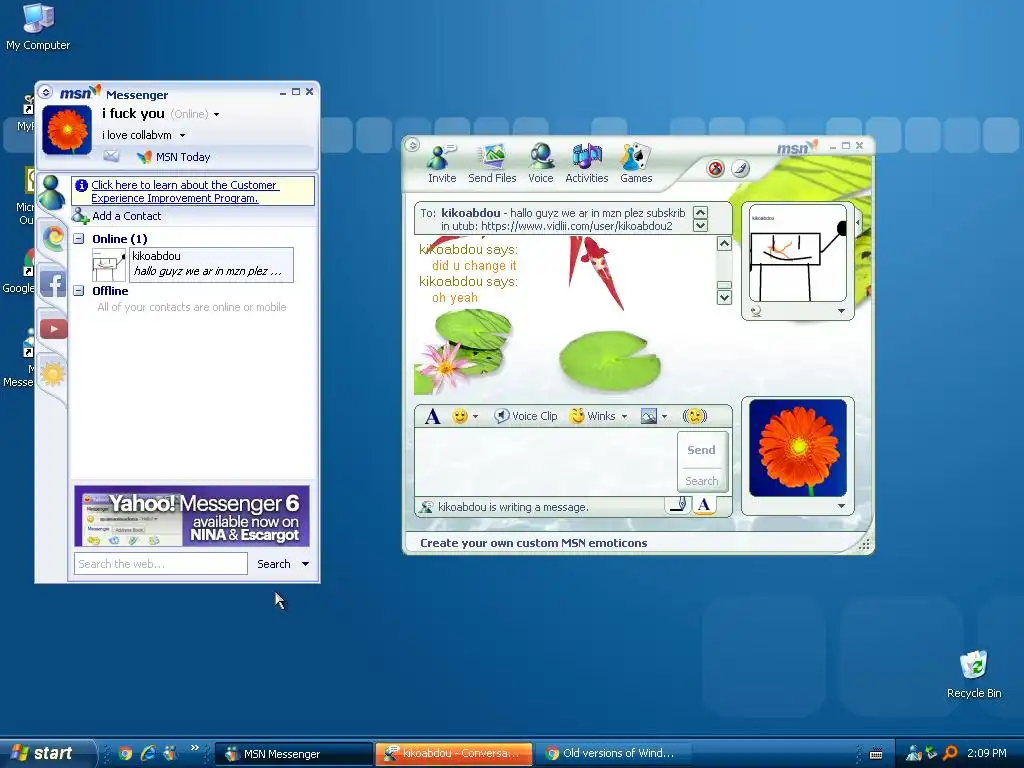This screenshot has height=768, width=1024.
Task: Click the webcam icon under kikoabdou's picture
Action: 756,312
